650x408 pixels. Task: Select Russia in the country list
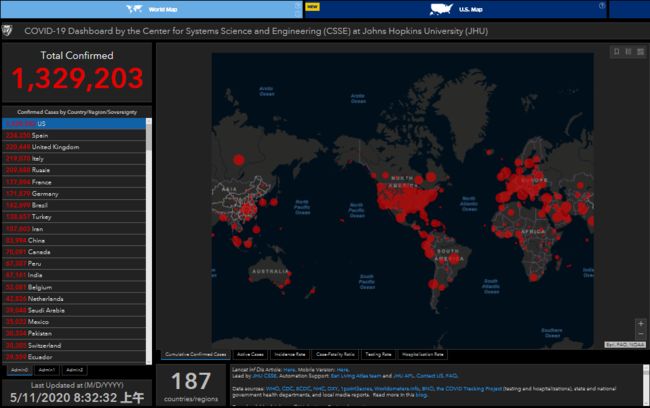click(x=74, y=170)
